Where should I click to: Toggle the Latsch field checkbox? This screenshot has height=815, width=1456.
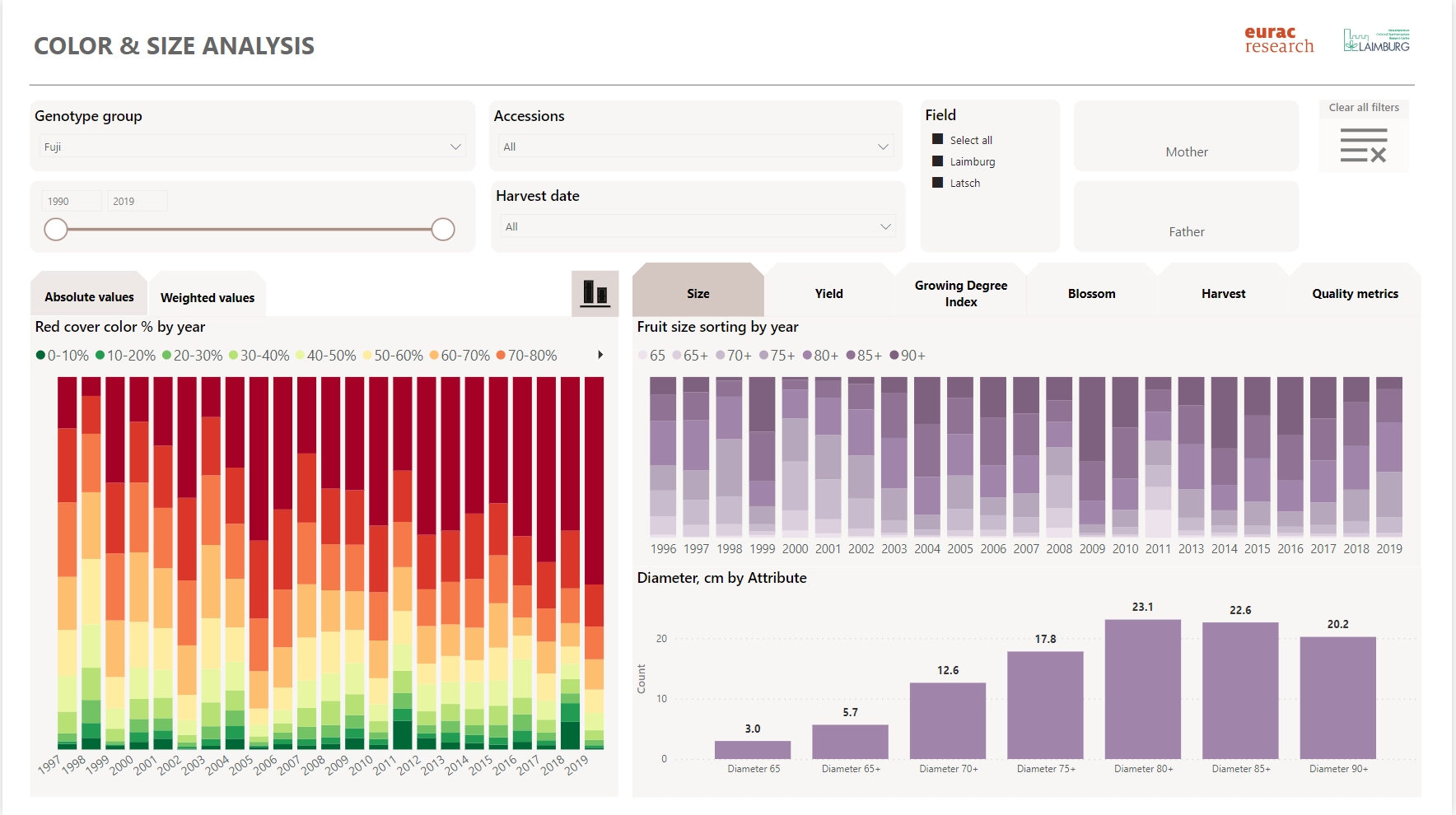click(937, 183)
